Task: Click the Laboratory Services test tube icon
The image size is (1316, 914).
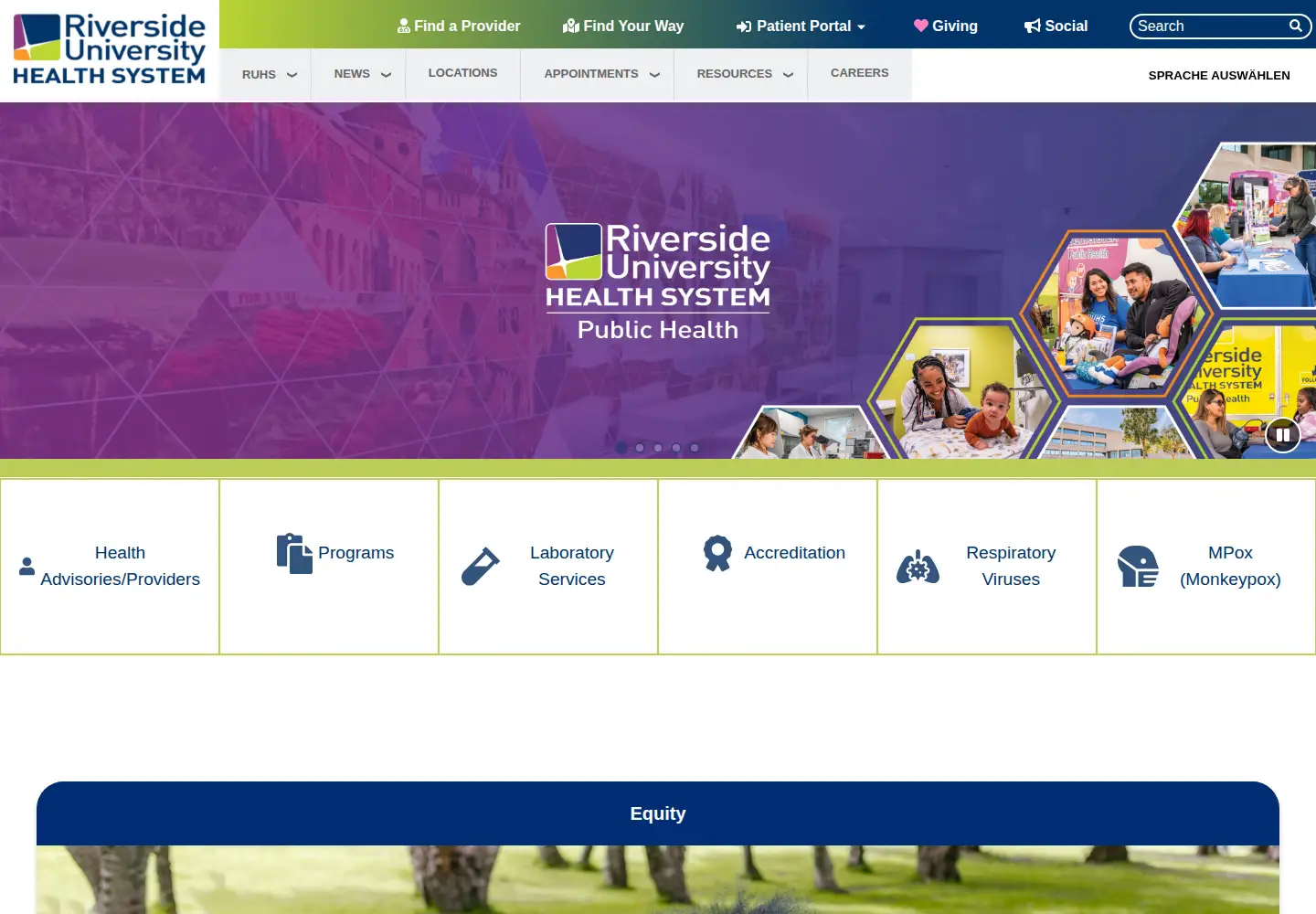Action: coord(481,567)
